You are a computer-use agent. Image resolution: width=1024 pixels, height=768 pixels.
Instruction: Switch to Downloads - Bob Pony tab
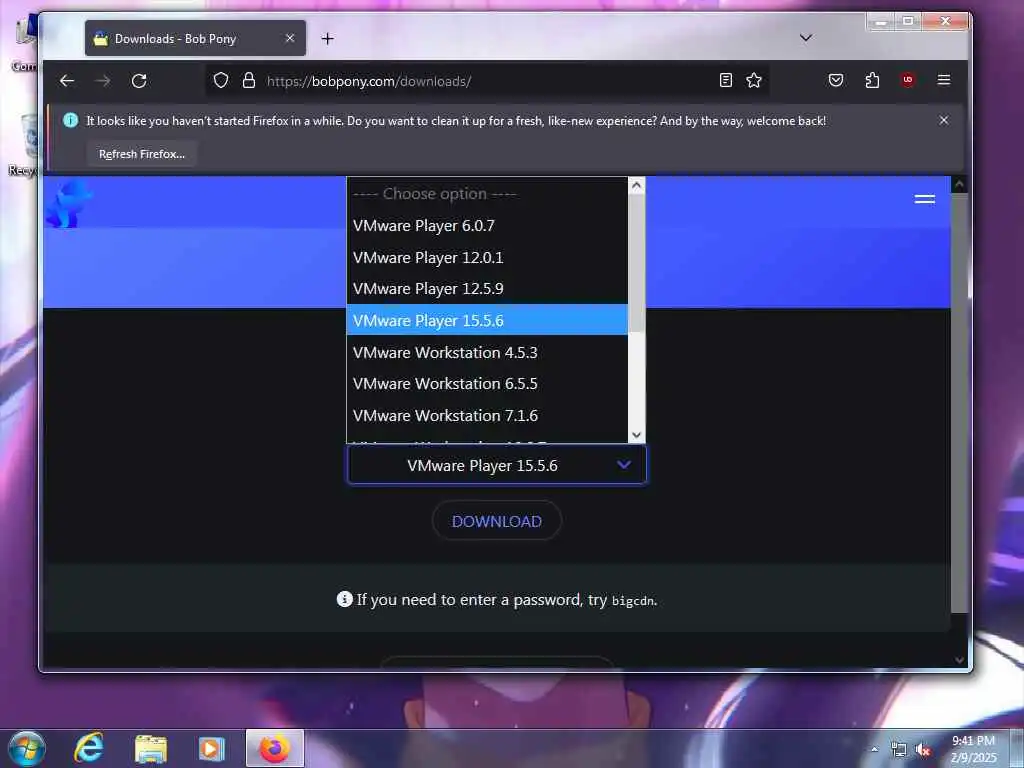pos(195,39)
